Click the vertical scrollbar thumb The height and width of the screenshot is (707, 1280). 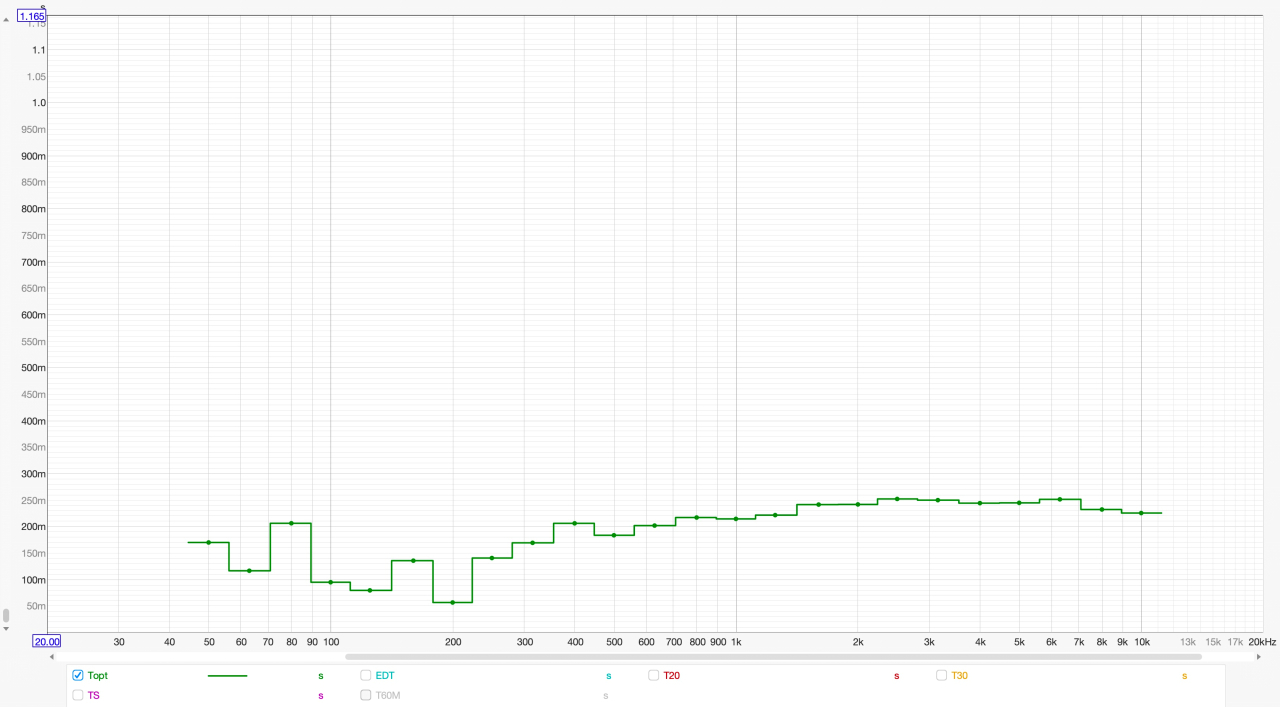[6, 615]
